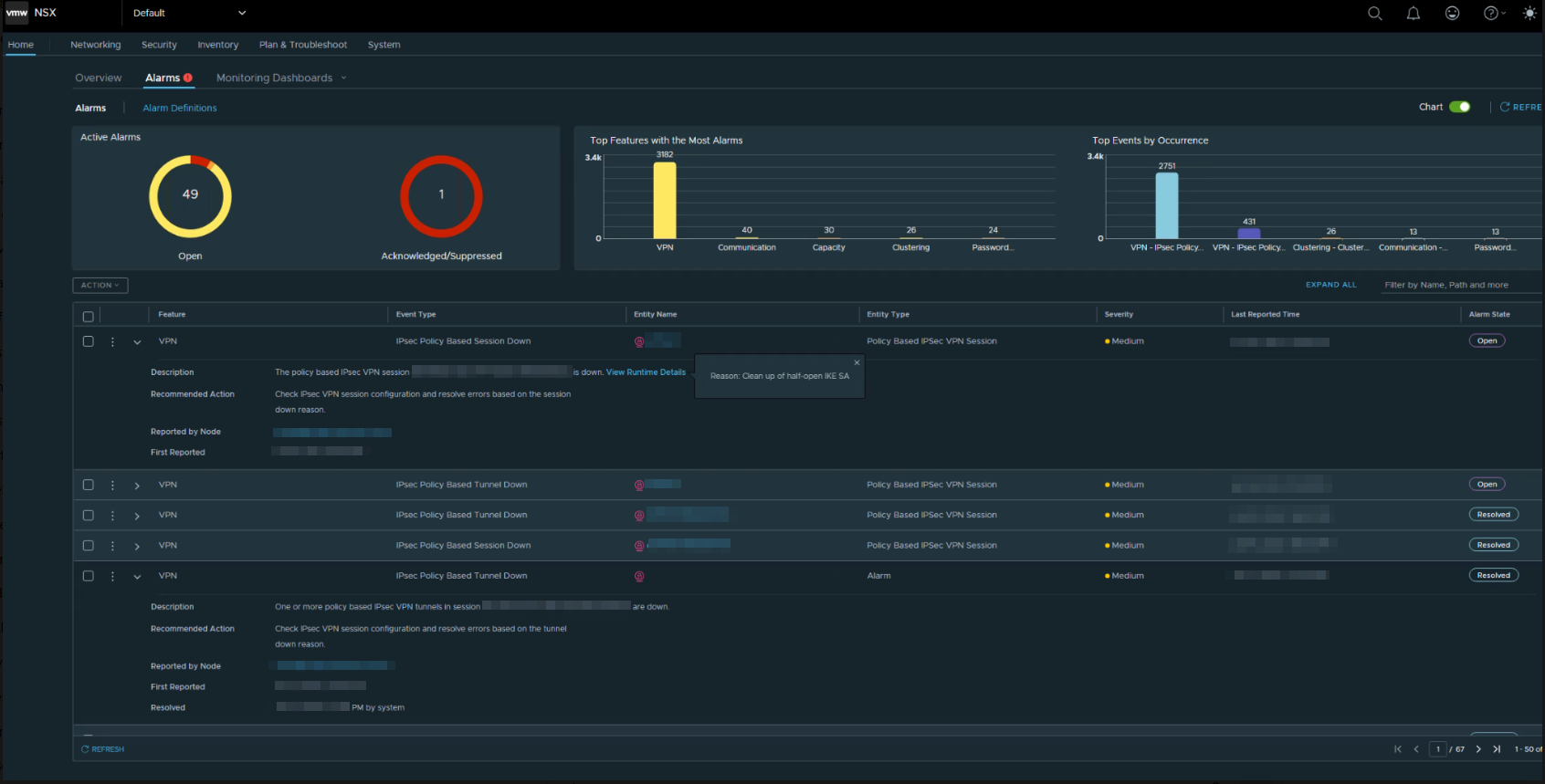
Task: Click the bottom REFRESH icon link
Action: pyautogui.click(x=102, y=749)
